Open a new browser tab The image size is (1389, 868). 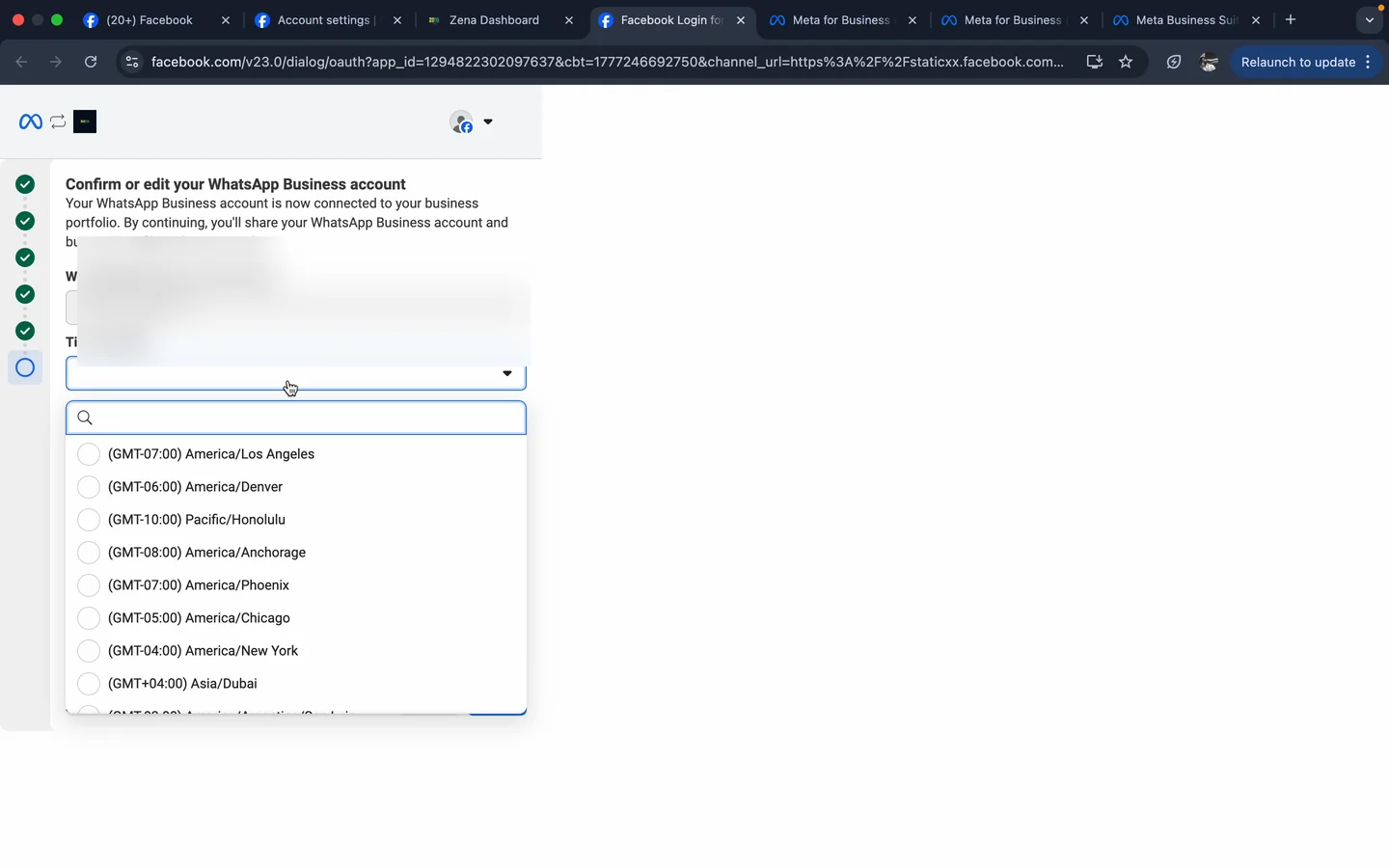point(1291,20)
